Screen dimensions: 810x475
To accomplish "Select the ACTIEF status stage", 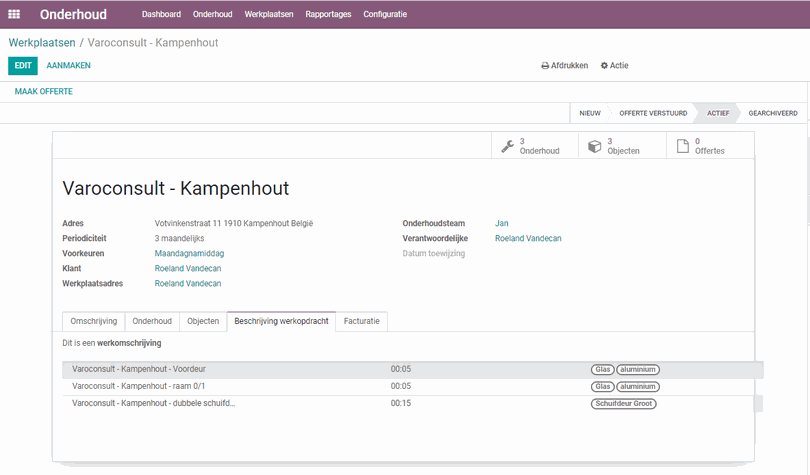I will (718, 113).
